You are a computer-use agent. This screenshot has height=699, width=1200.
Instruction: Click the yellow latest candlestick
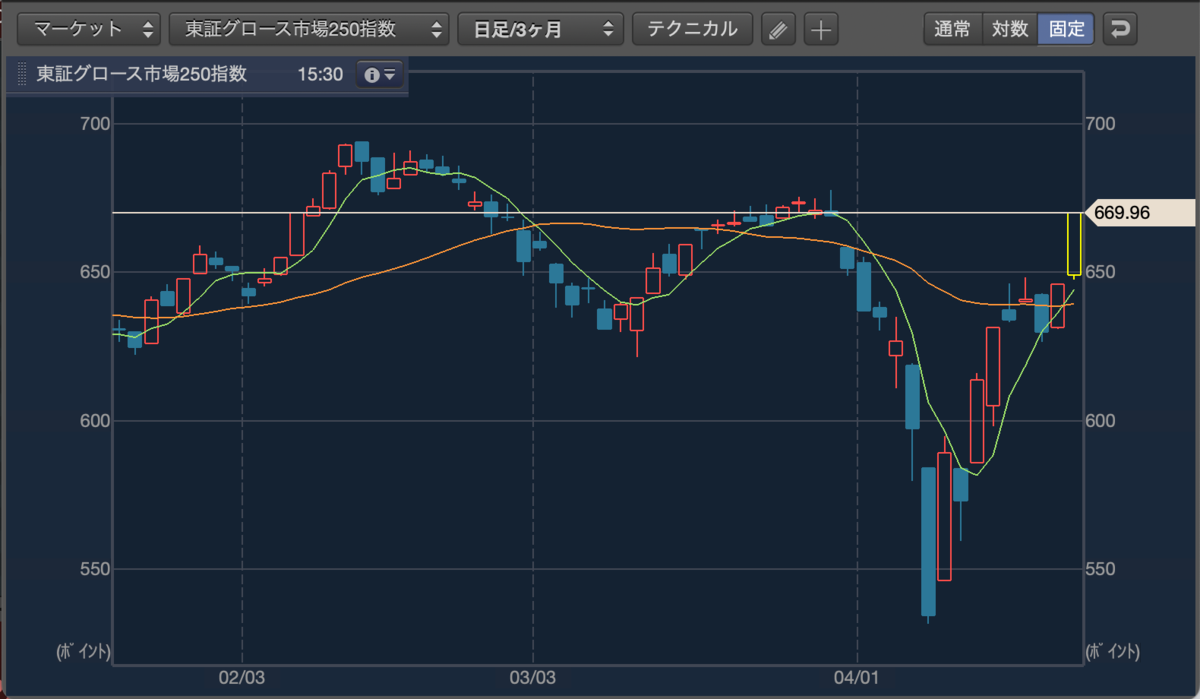1075,244
